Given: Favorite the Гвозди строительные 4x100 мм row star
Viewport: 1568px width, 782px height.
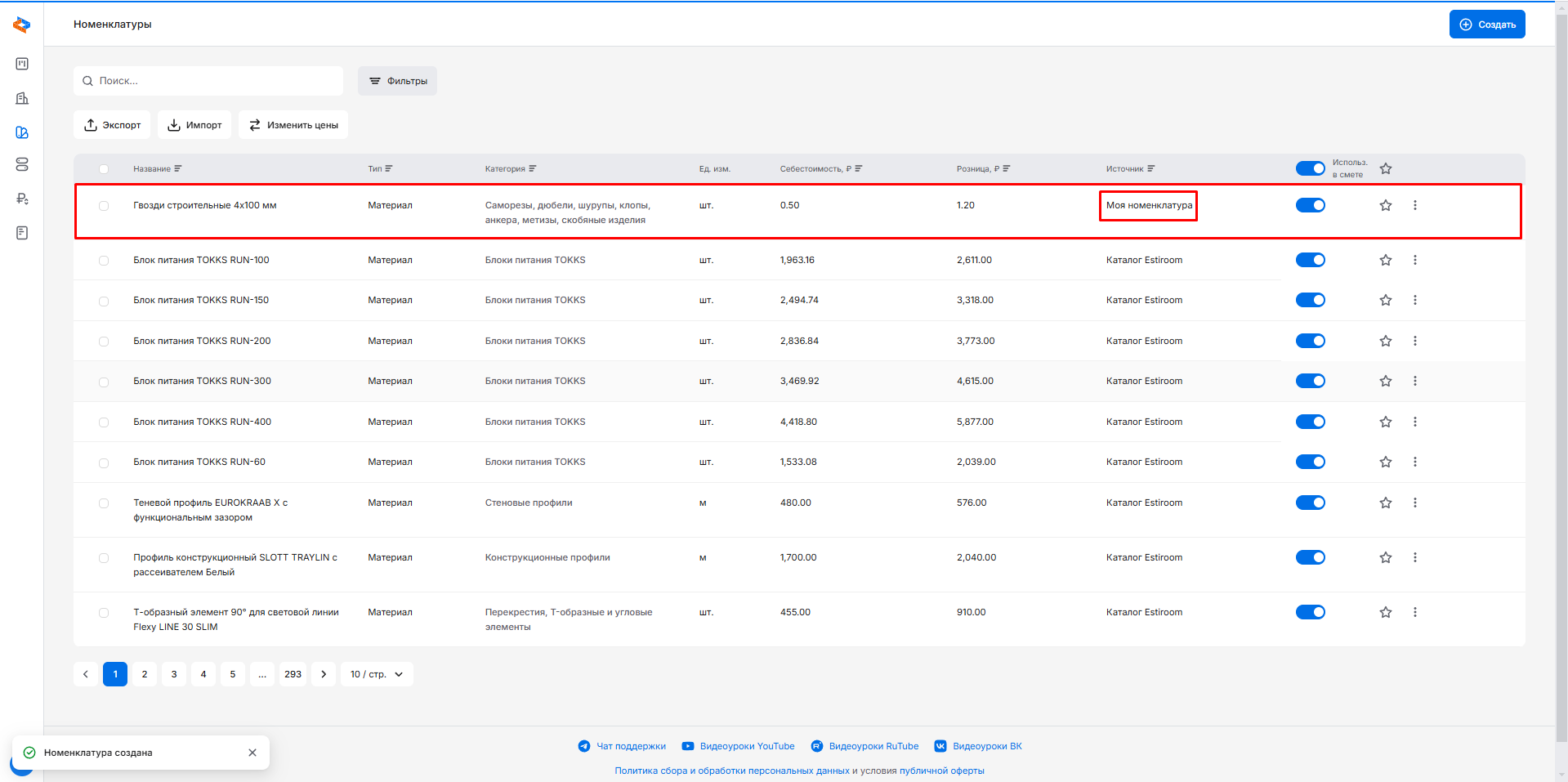Looking at the screenshot, I should [1385, 206].
